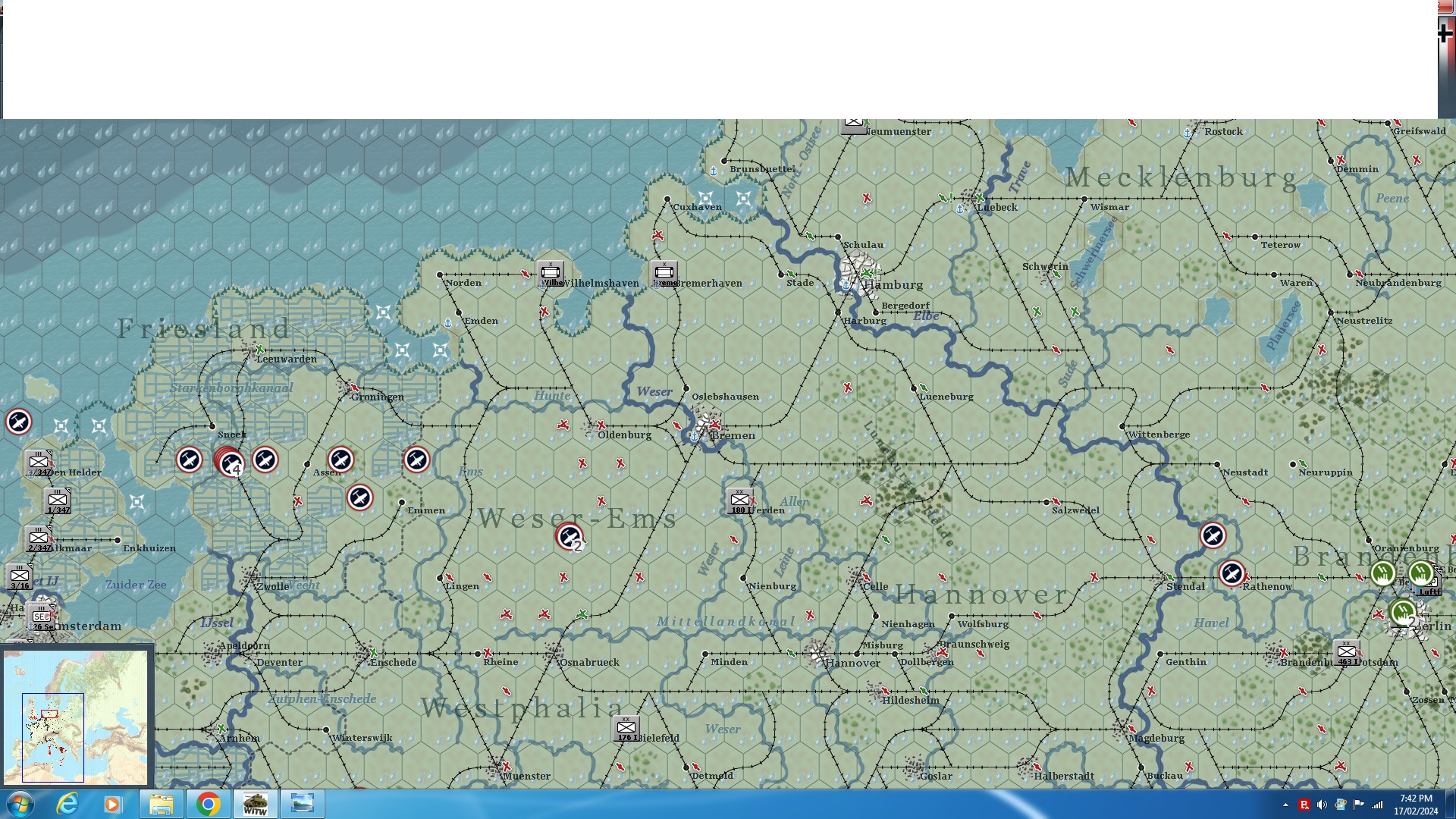This screenshot has width=1456, height=819.
Task: Select the unit counter at Bremerhaven
Action: (x=664, y=273)
